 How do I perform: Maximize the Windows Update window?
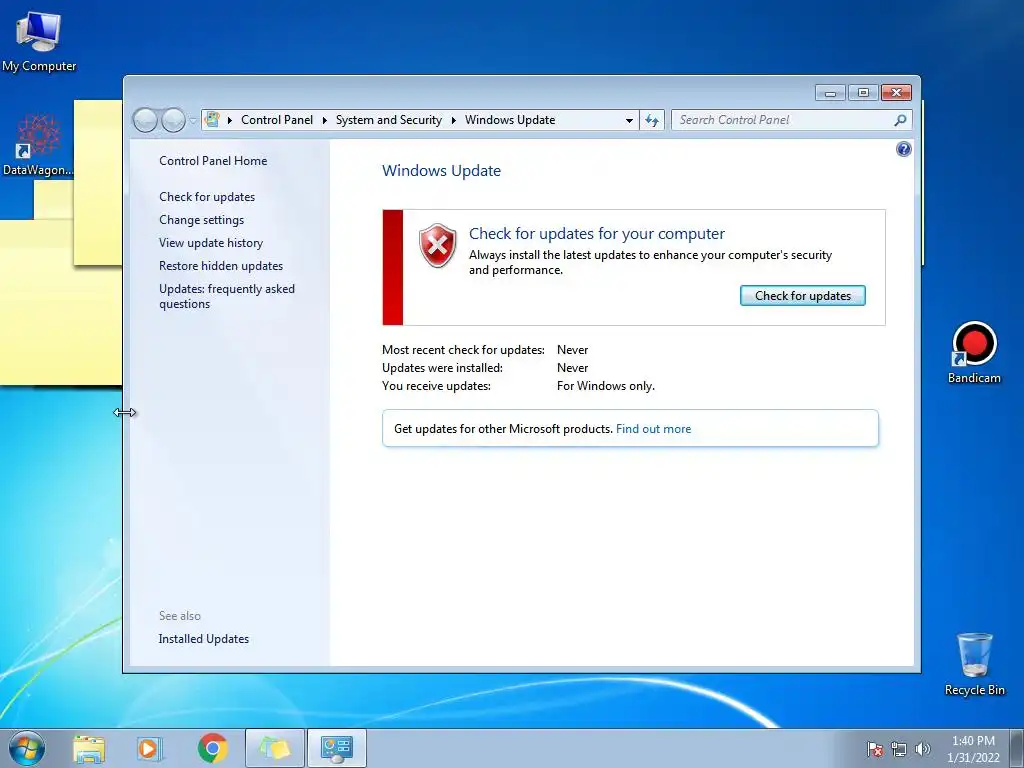coord(863,93)
